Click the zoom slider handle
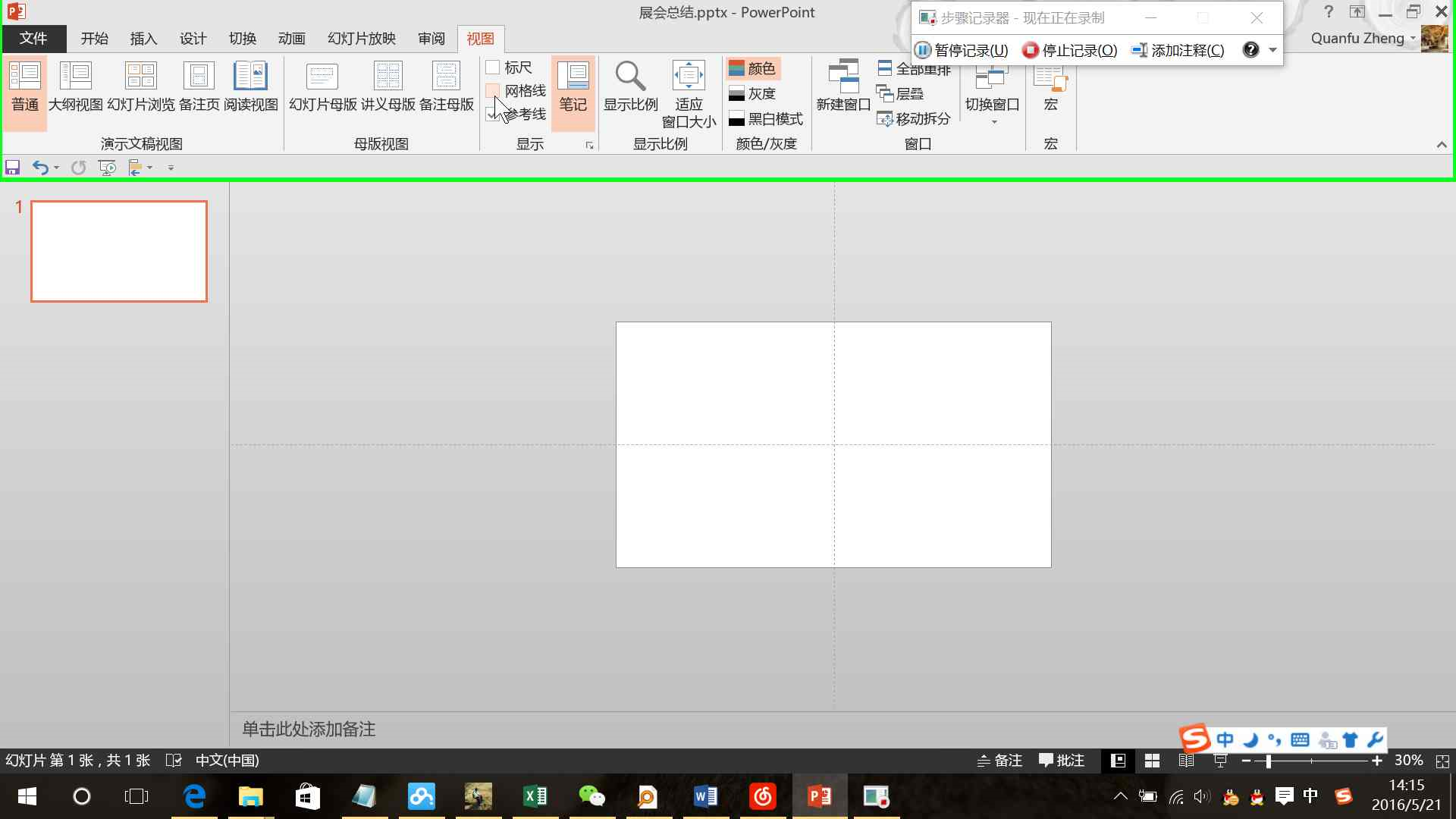This screenshot has width=1456, height=819. (x=1268, y=761)
